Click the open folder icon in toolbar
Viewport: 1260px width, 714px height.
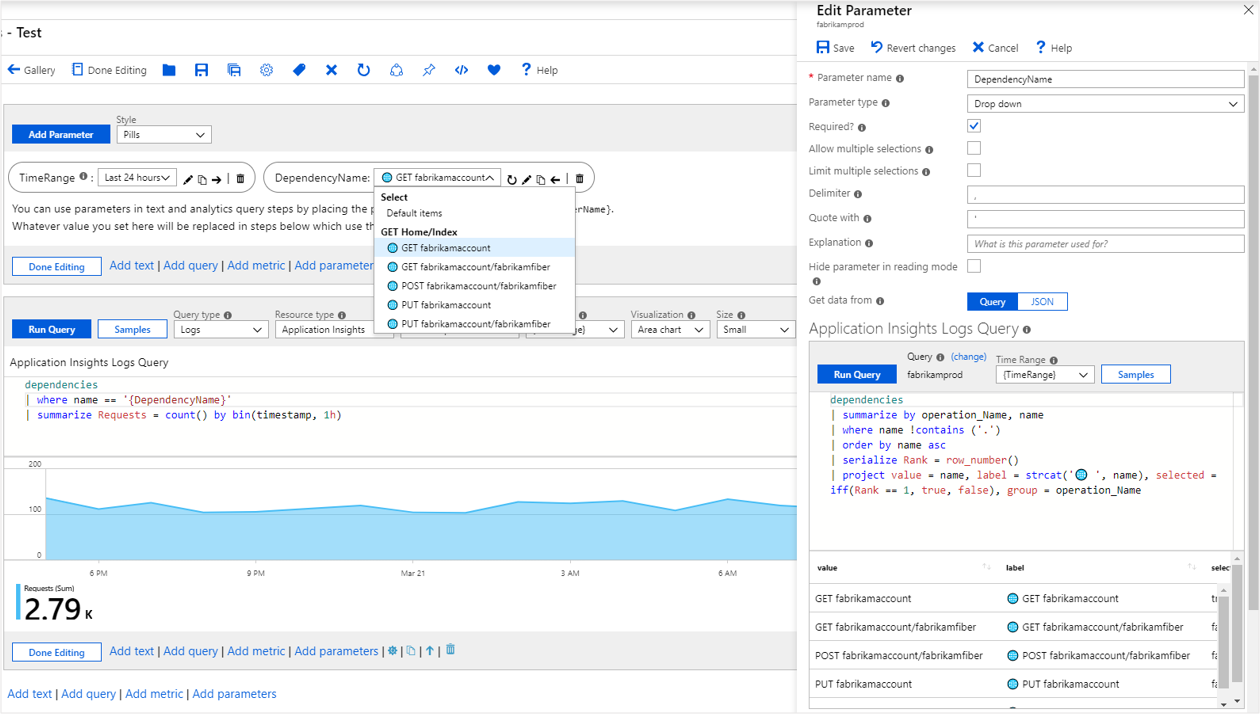[x=169, y=70]
